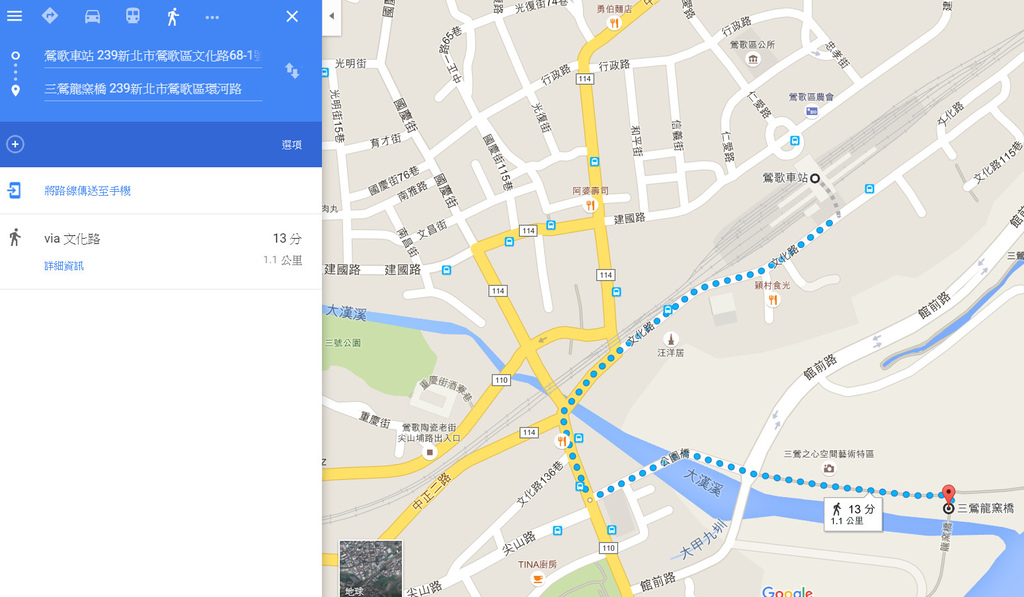
Task: Choose the recommended travel mode icon
Action: coord(50,16)
